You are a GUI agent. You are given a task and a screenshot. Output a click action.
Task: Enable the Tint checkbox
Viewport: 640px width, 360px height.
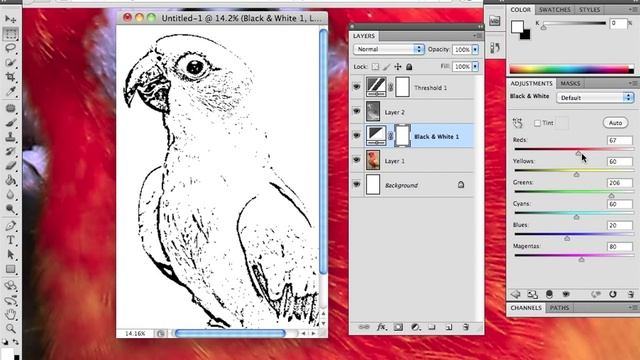pyautogui.click(x=537, y=123)
